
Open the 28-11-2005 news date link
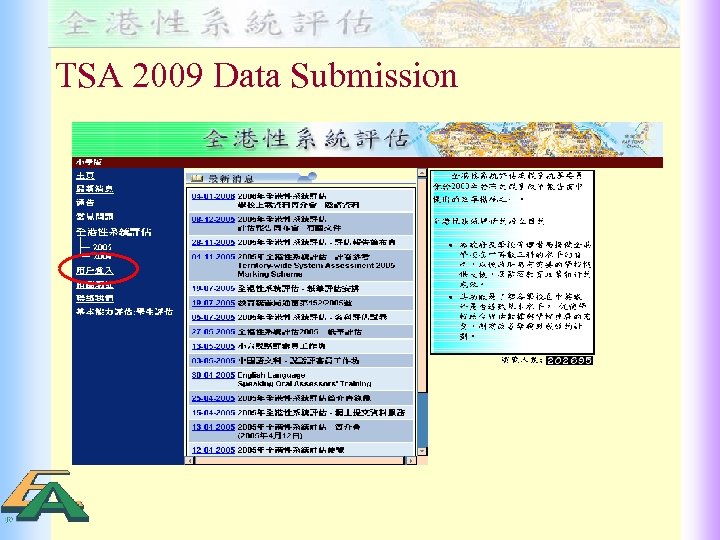coord(213,242)
